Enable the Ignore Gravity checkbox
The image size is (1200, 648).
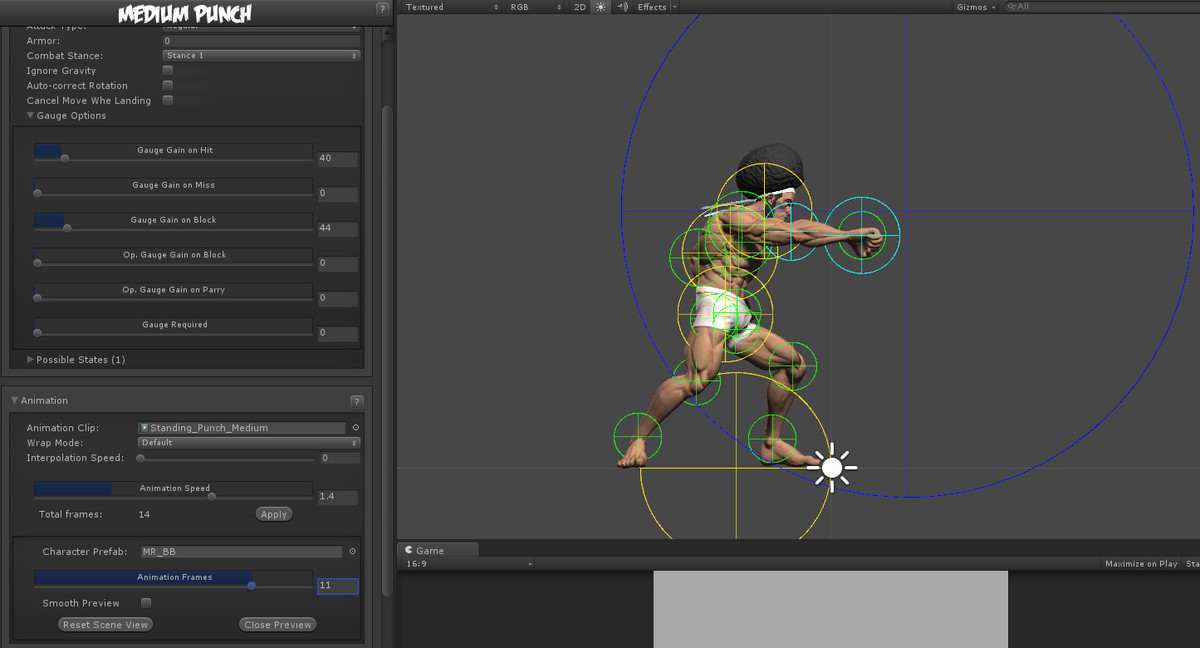(x=168, y=71)
